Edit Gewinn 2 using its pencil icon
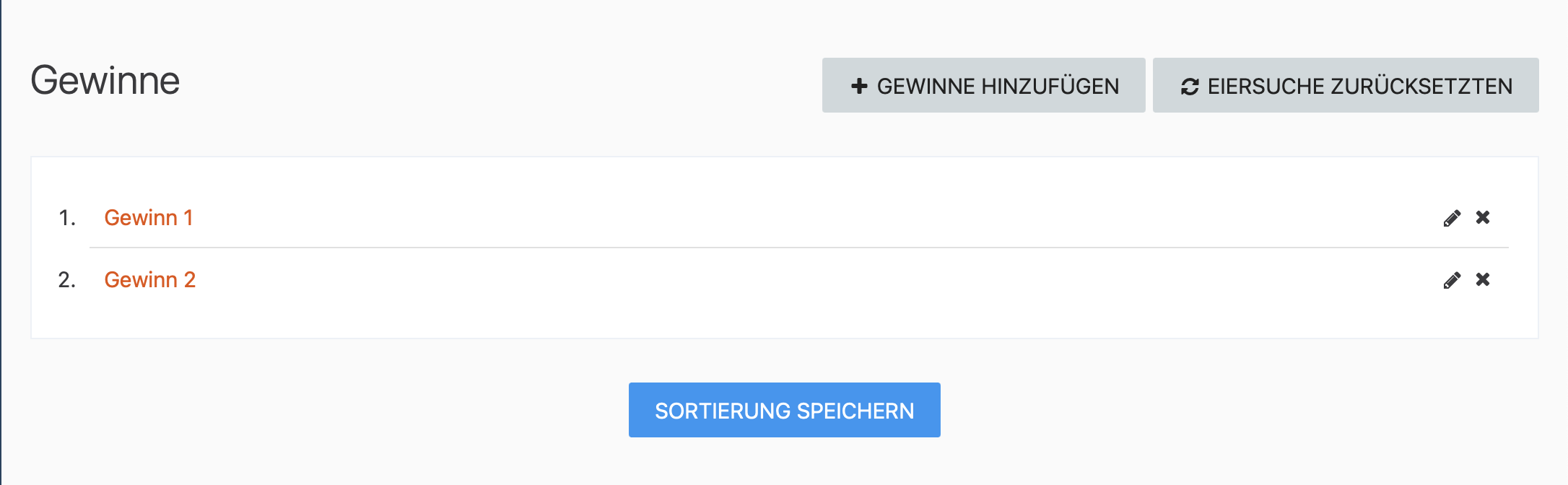Screen dimensions: 1568x485 point(1452,280)
